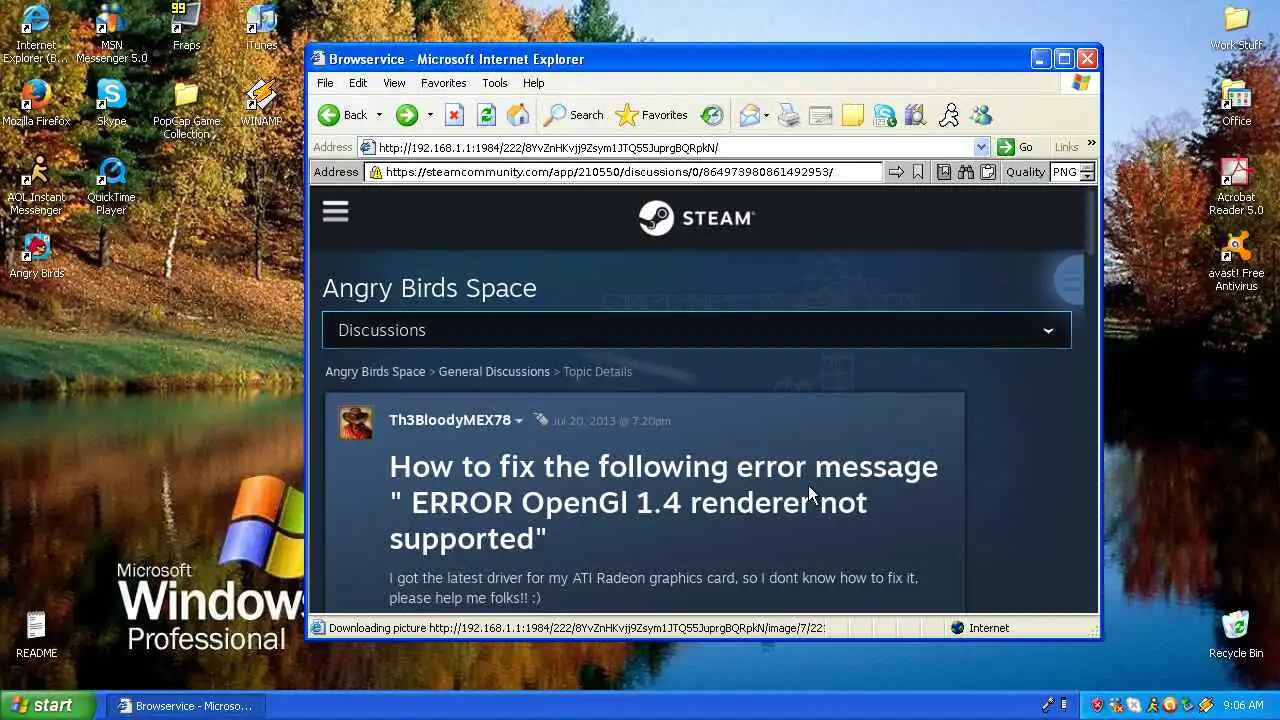Open the Angry Birds Space breadcrumb link
This screenshot has width=1280, height=720.
(x=375, y=371)
